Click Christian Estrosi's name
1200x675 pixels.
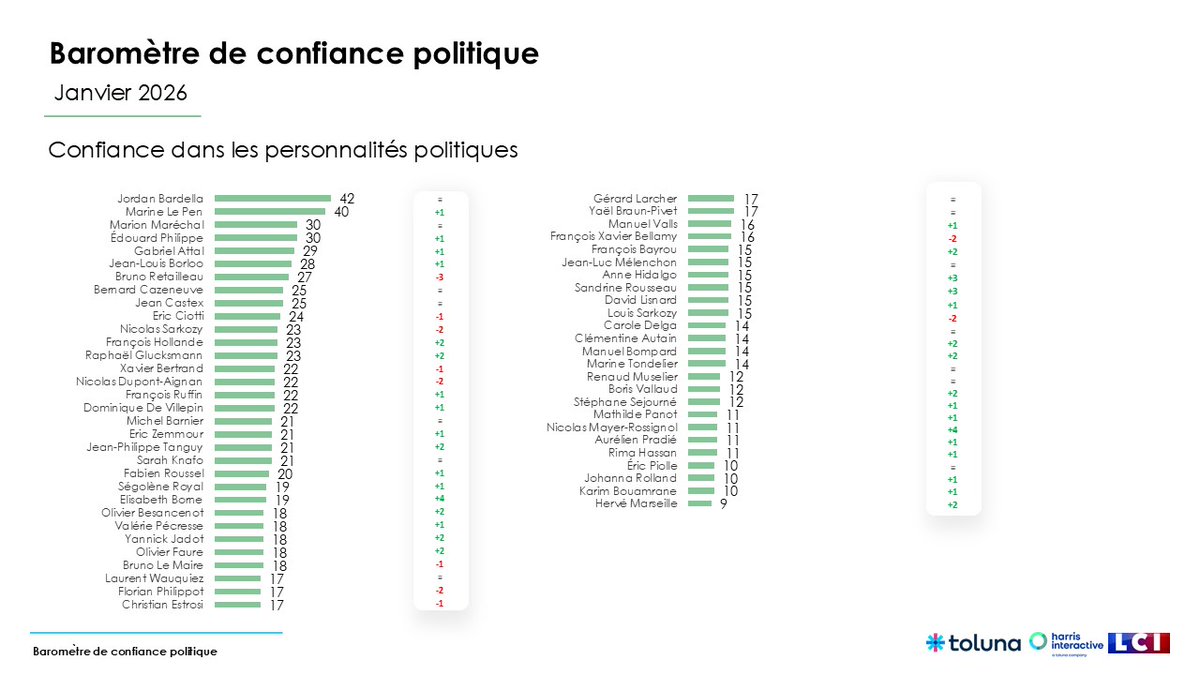[162, 605]
